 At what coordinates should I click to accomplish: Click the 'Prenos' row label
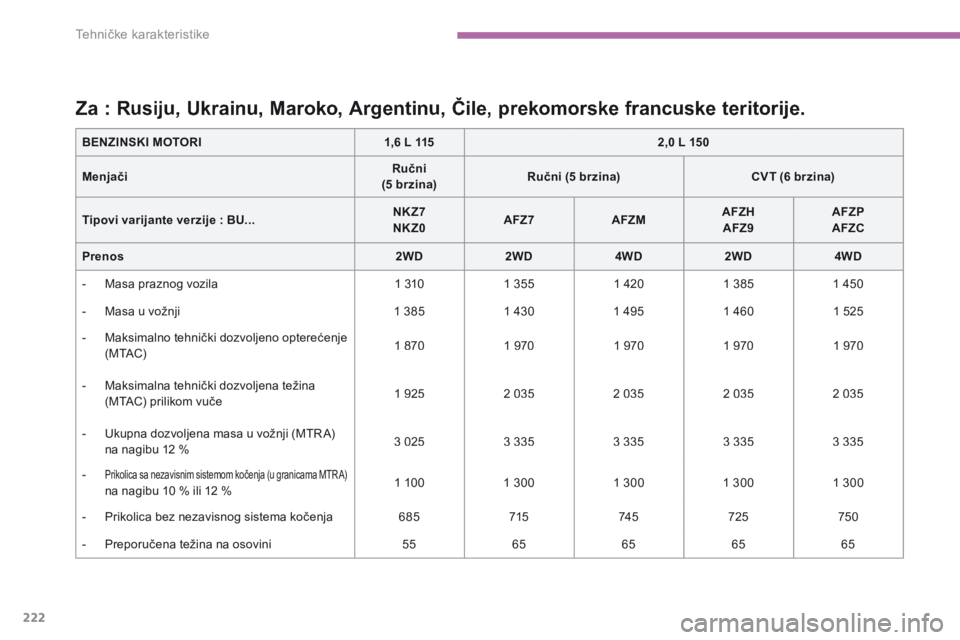pyautogui.click(x=103, y=256)
